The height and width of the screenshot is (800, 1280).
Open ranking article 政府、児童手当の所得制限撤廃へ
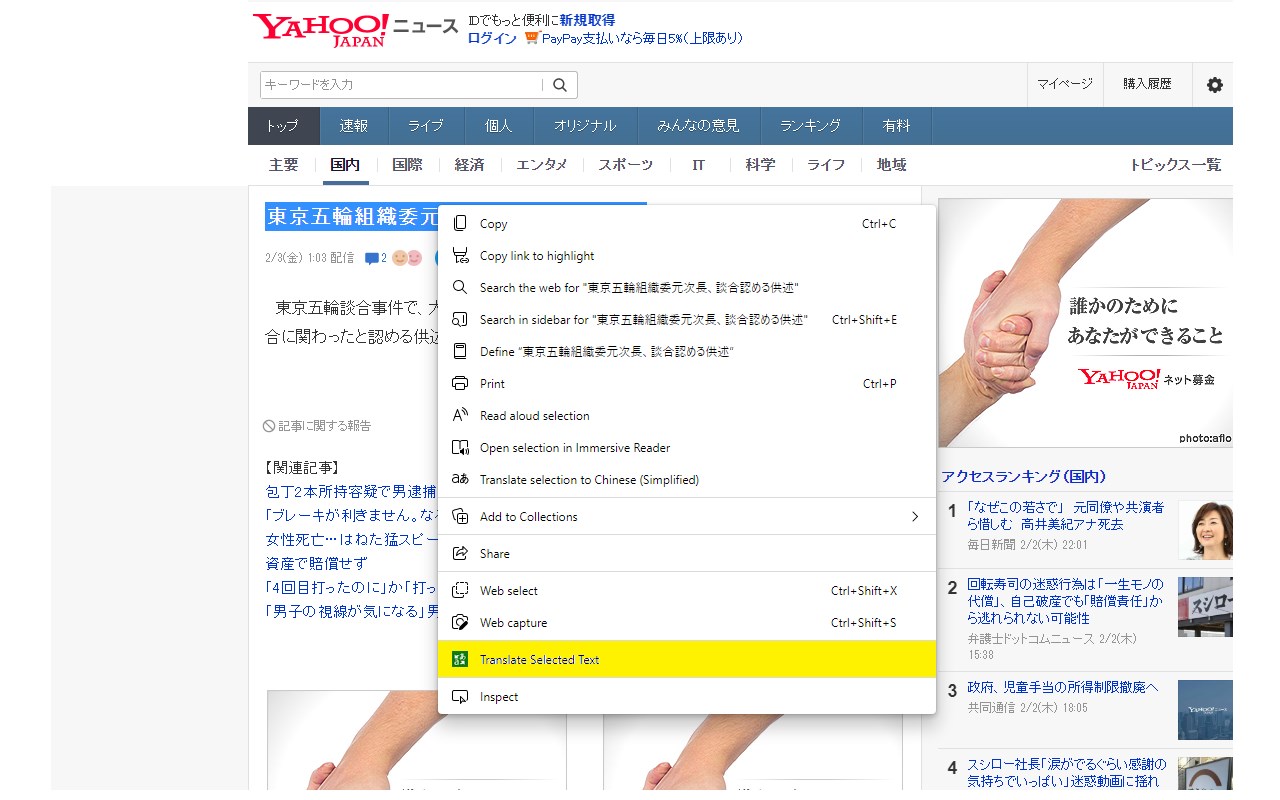tap(1062, 688)
